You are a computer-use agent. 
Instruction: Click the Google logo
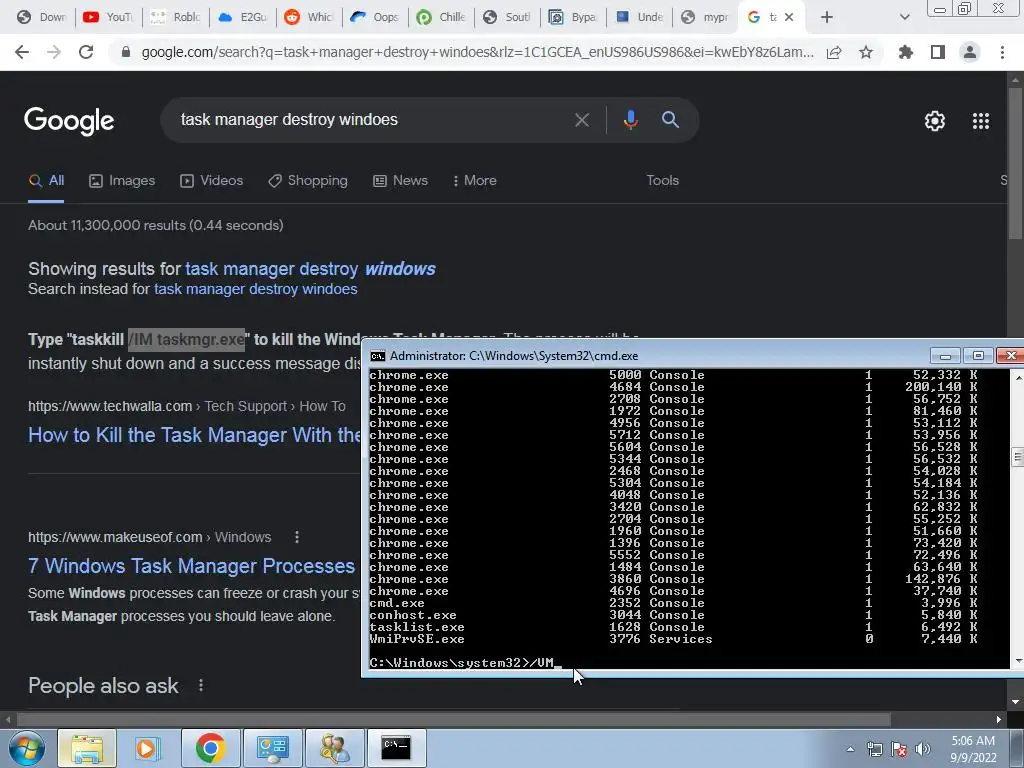pos(69,121)
